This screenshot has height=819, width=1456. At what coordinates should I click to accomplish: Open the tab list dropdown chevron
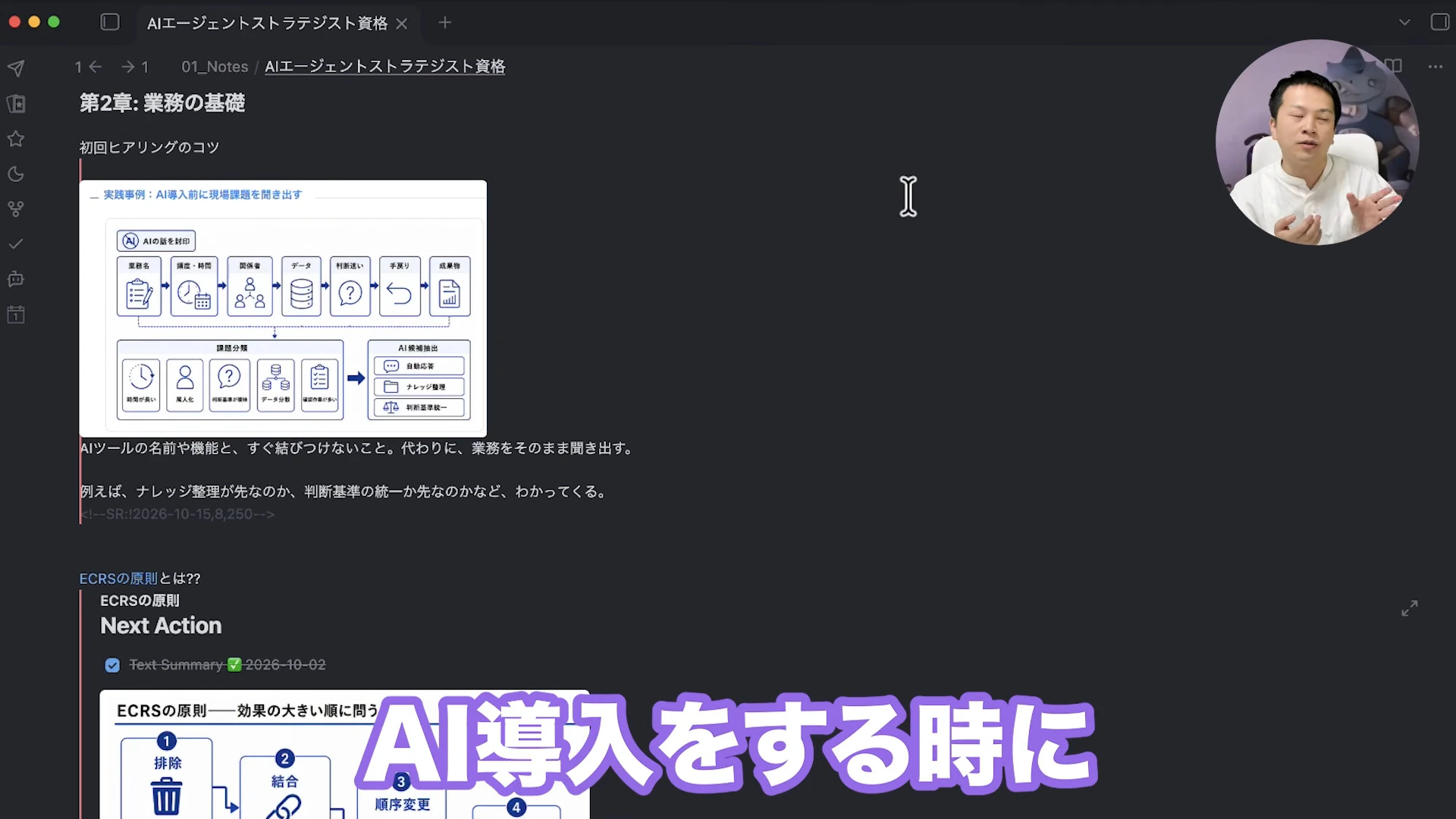tap(1404, 23)
